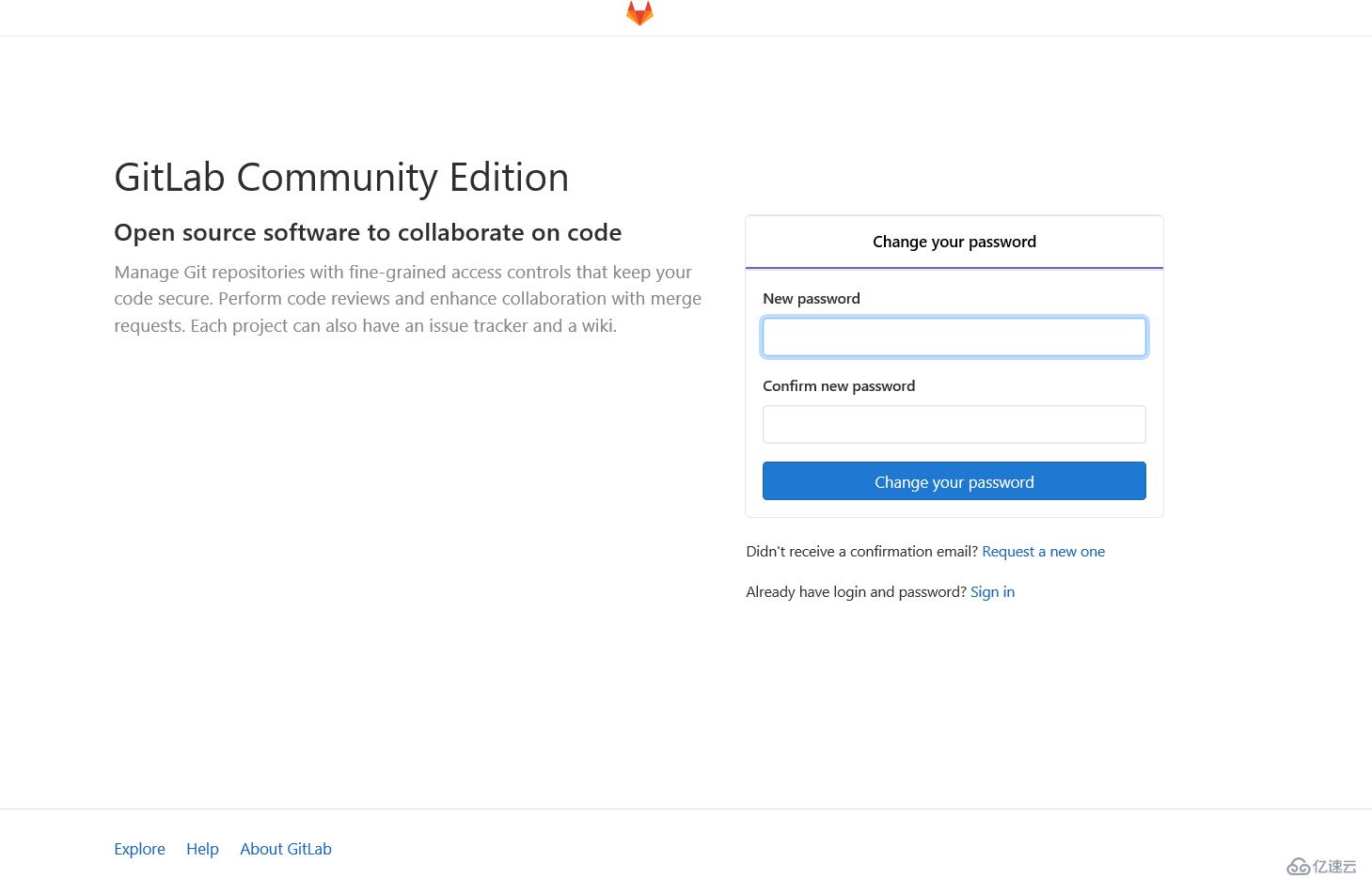Viewport: 1372px width, 878px height.
Task: Open the Request a new one link
Action: click(x=1043, y=552)
